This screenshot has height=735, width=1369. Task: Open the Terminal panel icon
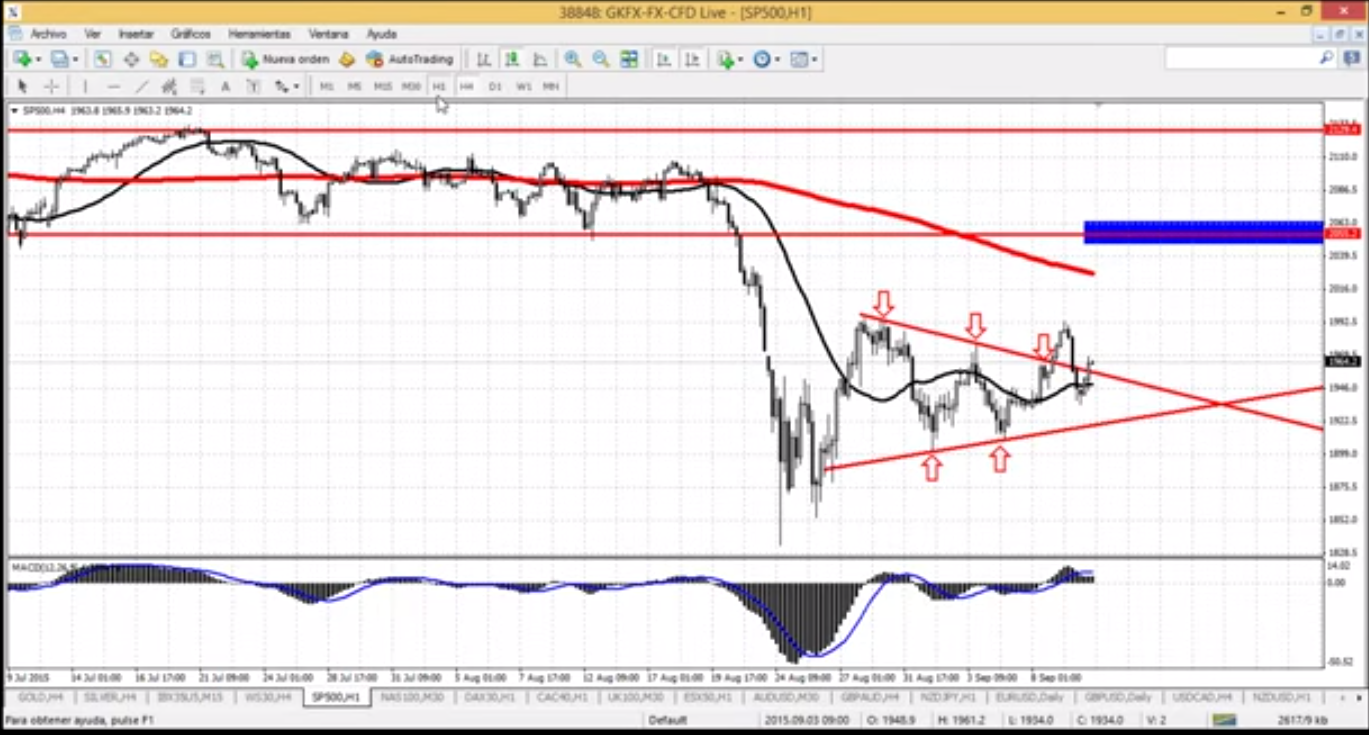coord(187,59)
